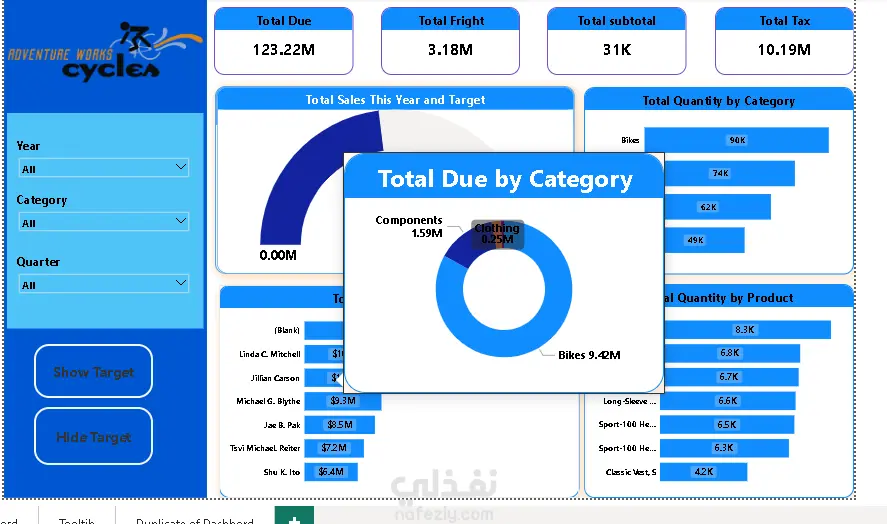The width and height of the screenshot is (887, 524).
Task: Select the Total subtotal card value 31K
Action: [617, 50]
